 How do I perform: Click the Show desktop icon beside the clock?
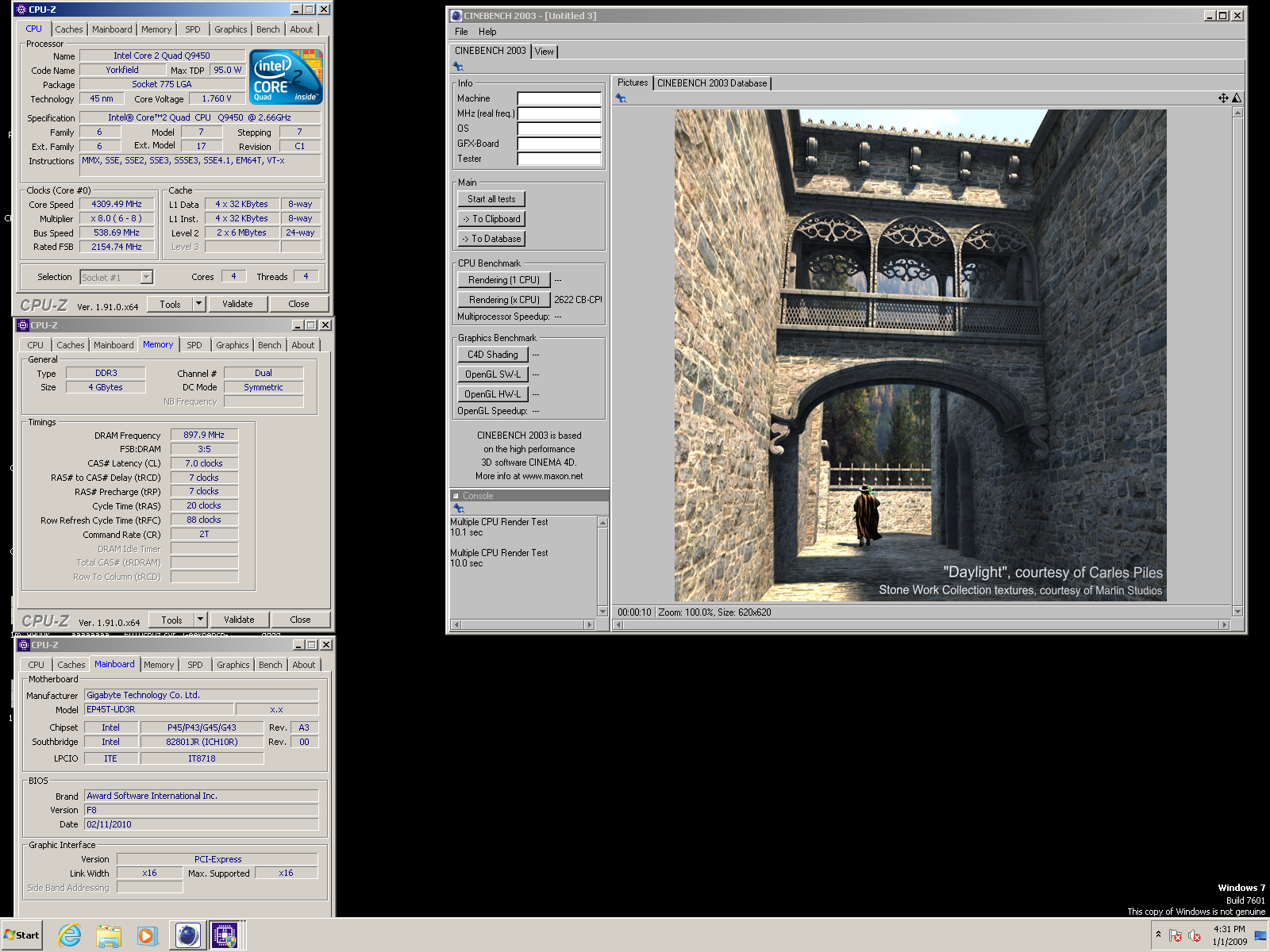[1260, 935]
